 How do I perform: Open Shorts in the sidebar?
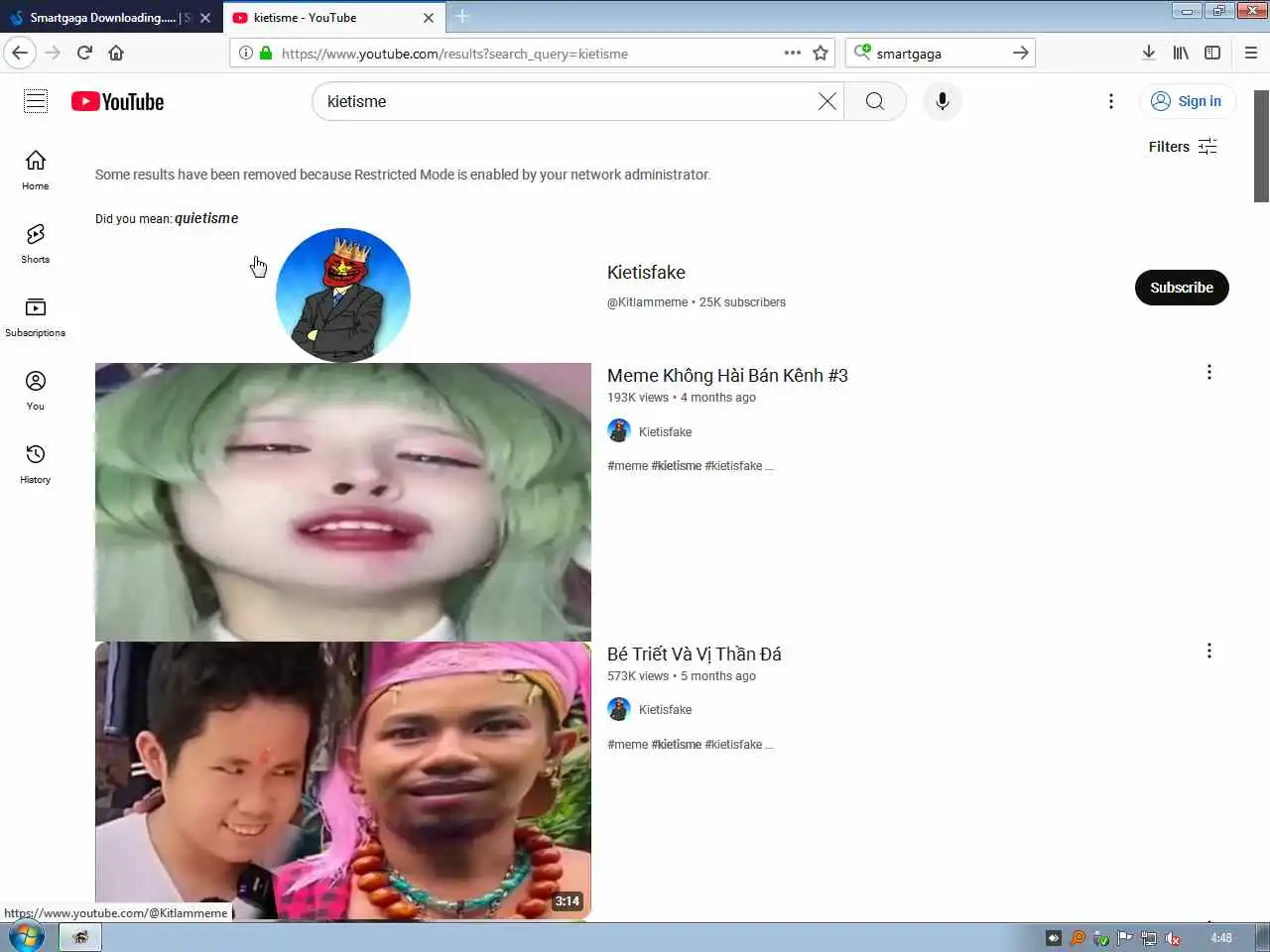click(36, 243)
